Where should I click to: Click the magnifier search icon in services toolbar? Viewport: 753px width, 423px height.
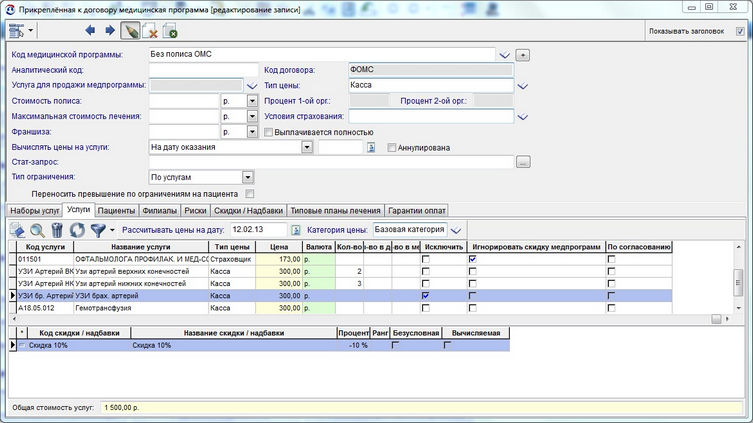point(37,230)
